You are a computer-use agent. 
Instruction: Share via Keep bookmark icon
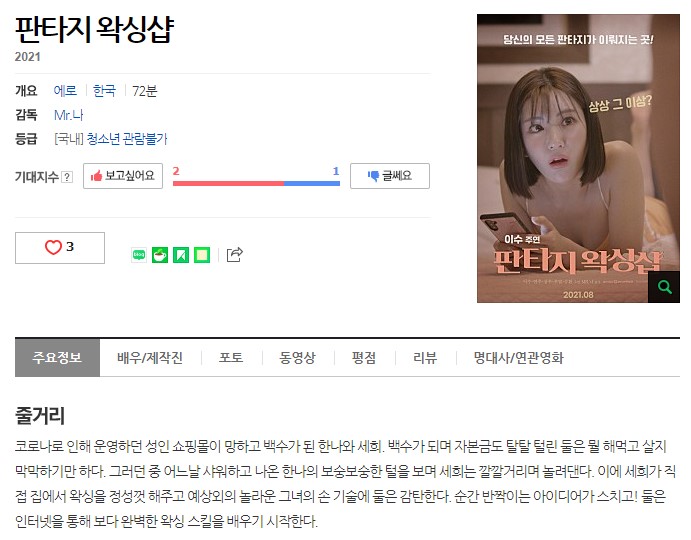(181, 255)
